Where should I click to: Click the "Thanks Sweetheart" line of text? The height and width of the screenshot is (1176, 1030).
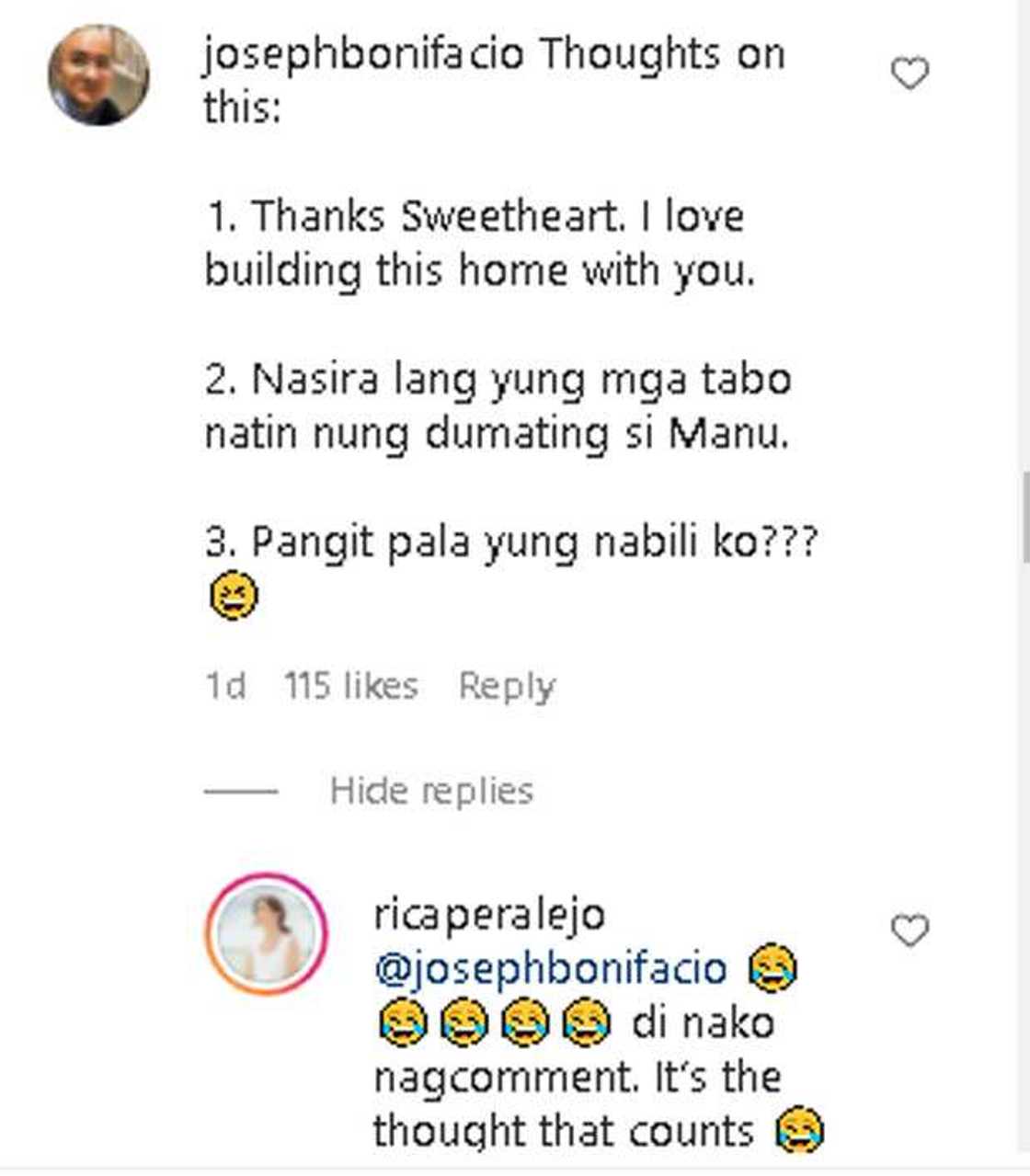(474, 217)
